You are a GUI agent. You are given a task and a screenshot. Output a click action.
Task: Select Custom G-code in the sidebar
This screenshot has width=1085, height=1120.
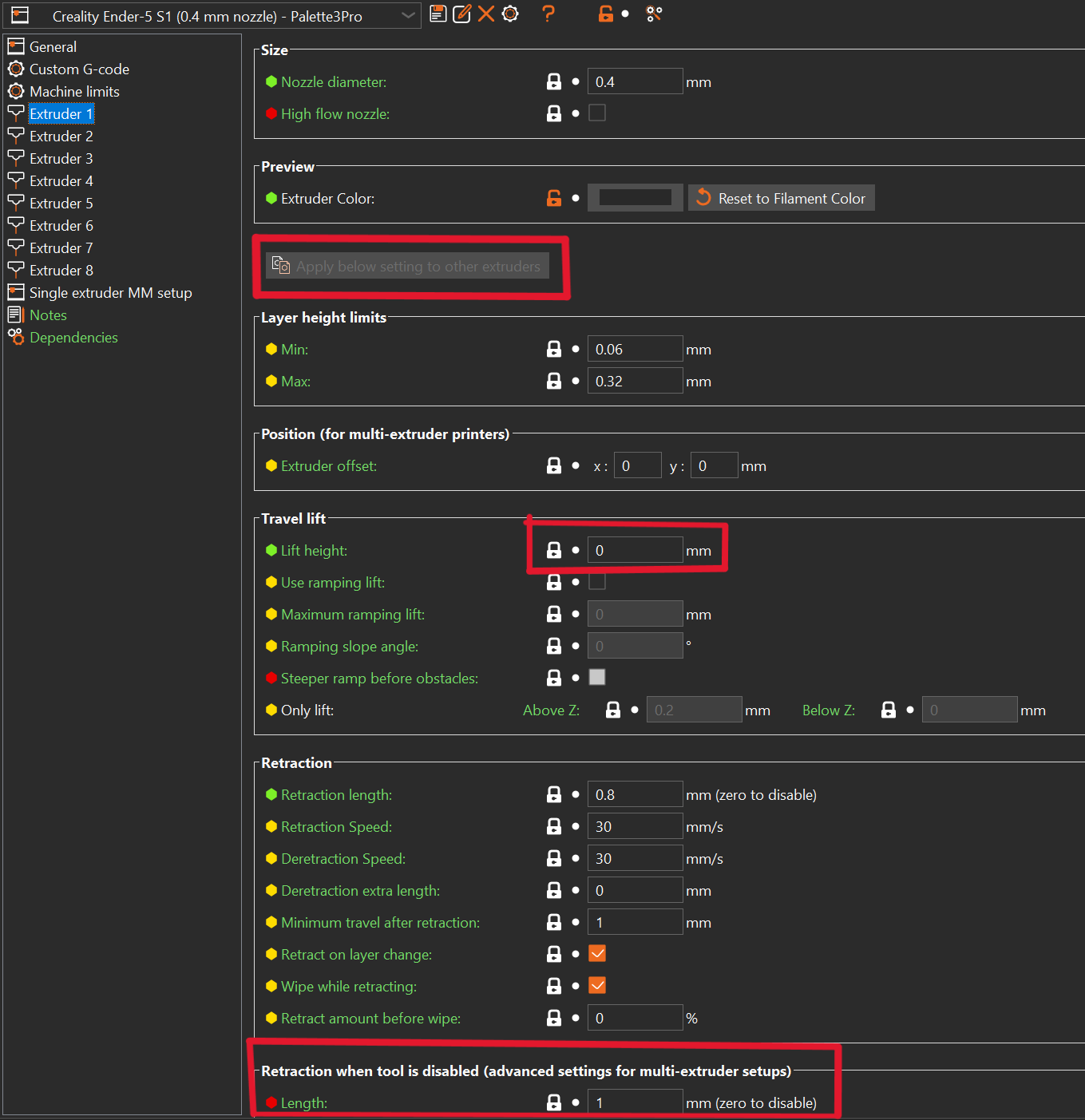[x=78, y=69]
